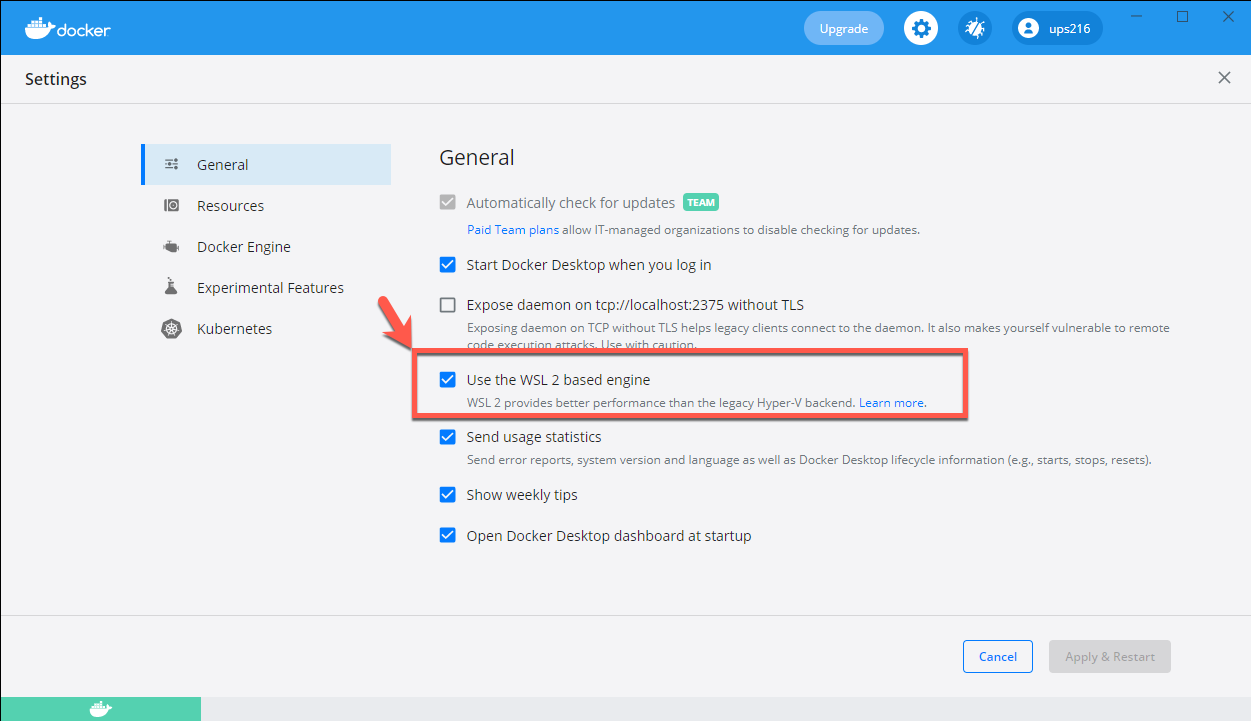This screenshot has width=1251, height=721.
Task: Click the Kubernetes wheel icon
Action: pos(172,329)
